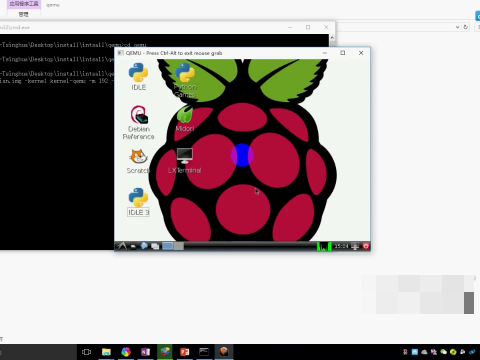Open PowerPoint from the taskbar

pyautogui.click(x=184, y=352)
